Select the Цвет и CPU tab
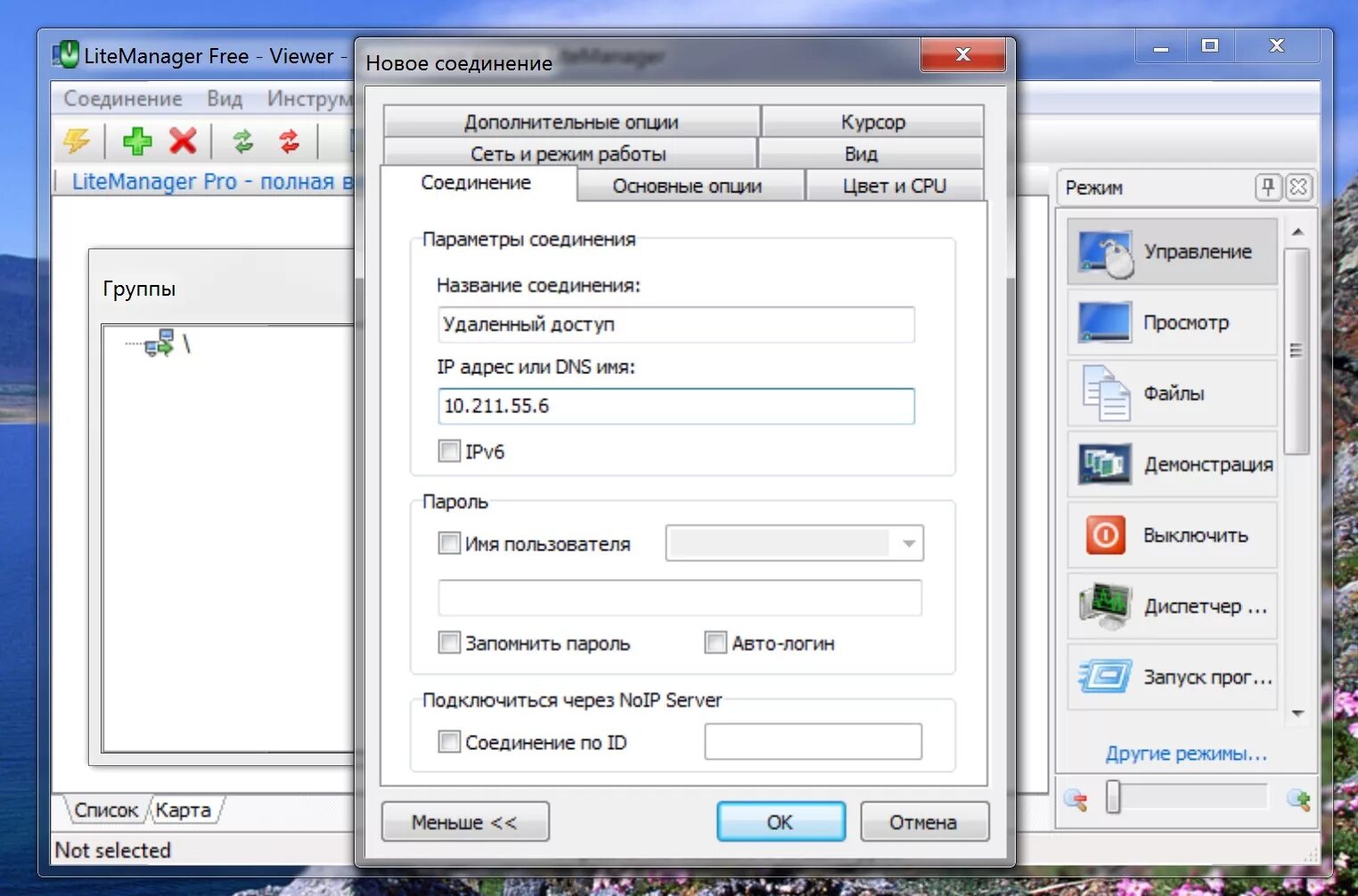 click(895, 185)
